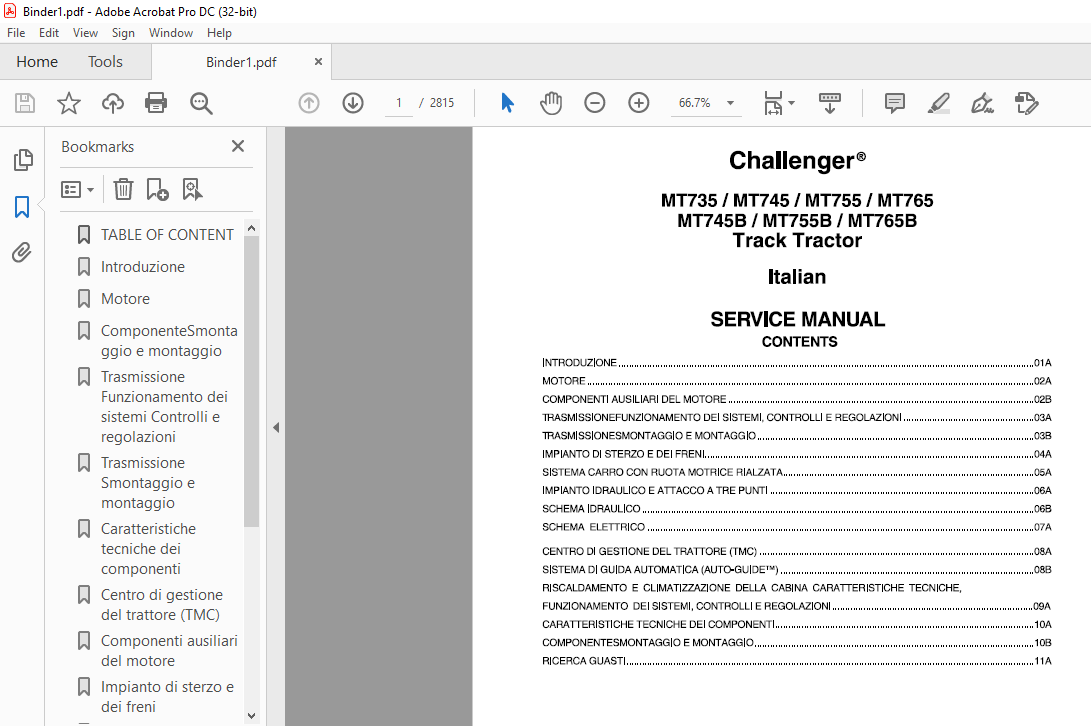Add new bookmark icon

(x=157, y=189)
